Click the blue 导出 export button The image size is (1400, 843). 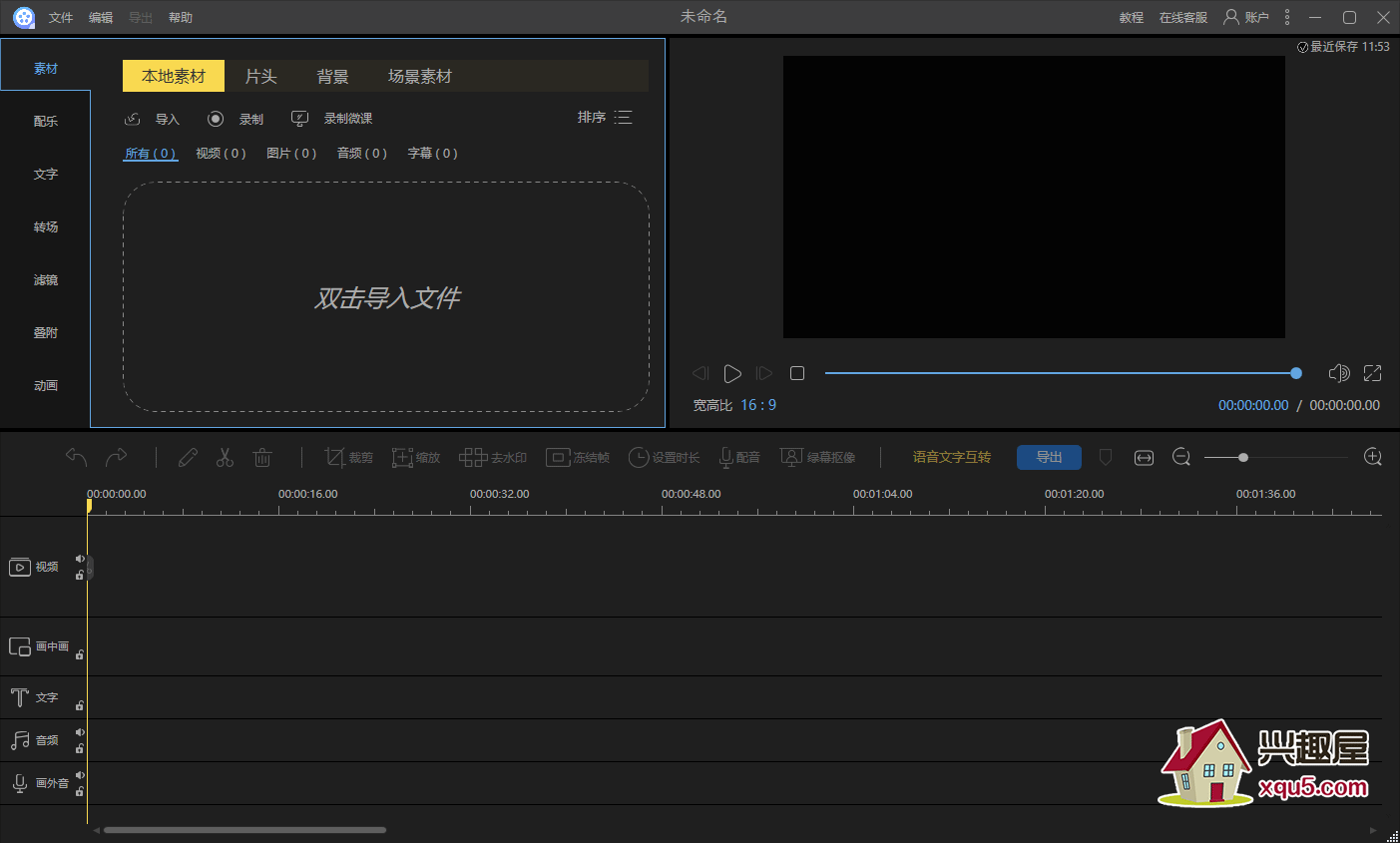1049,457
